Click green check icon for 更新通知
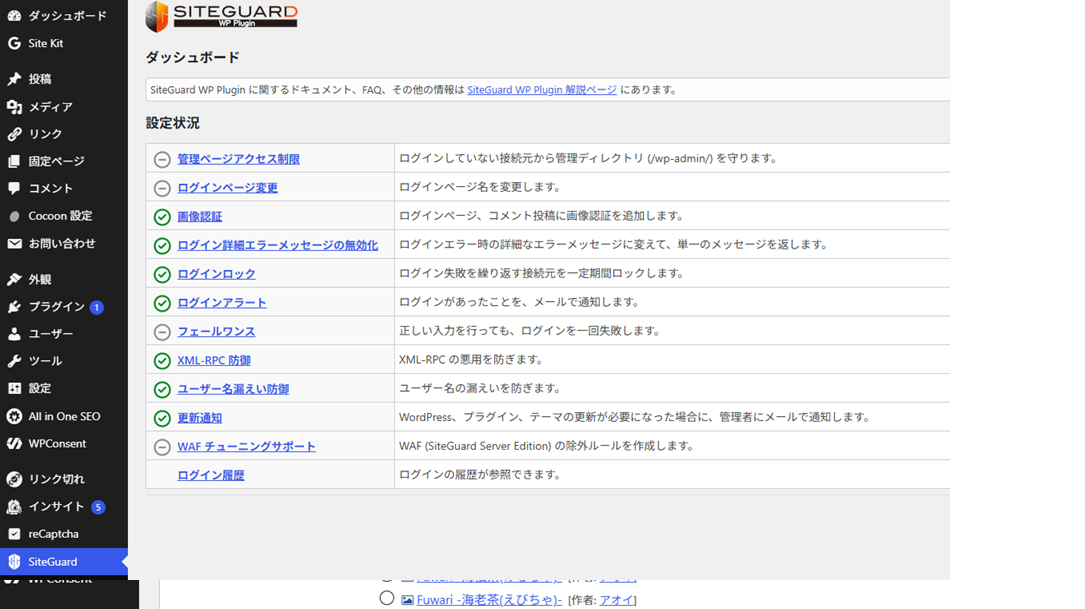1085x609 pixels. tap(162, 418)
